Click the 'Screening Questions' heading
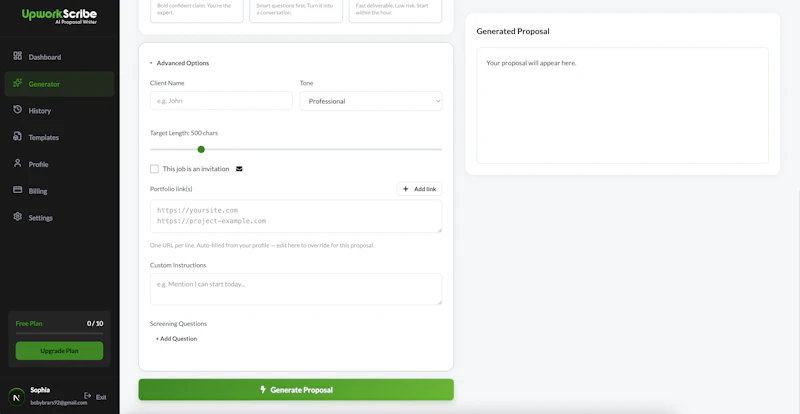This screenshot has width=800, height=414. [x=178, y=324]
